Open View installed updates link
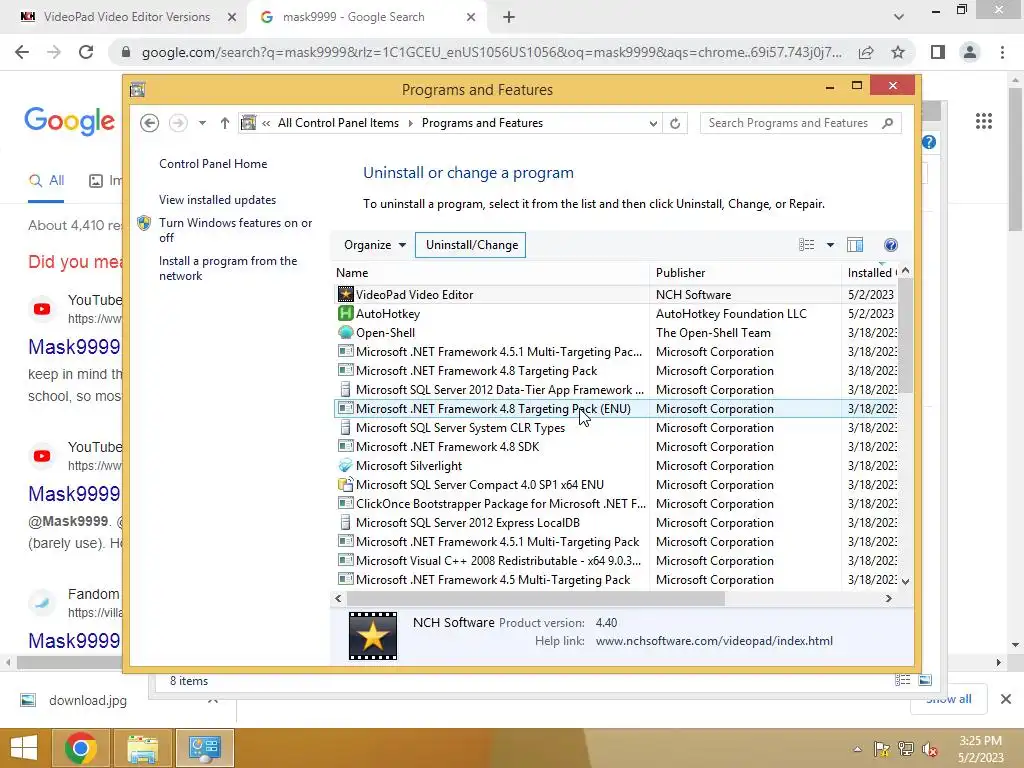1024x768 pixels. [217, 200]
